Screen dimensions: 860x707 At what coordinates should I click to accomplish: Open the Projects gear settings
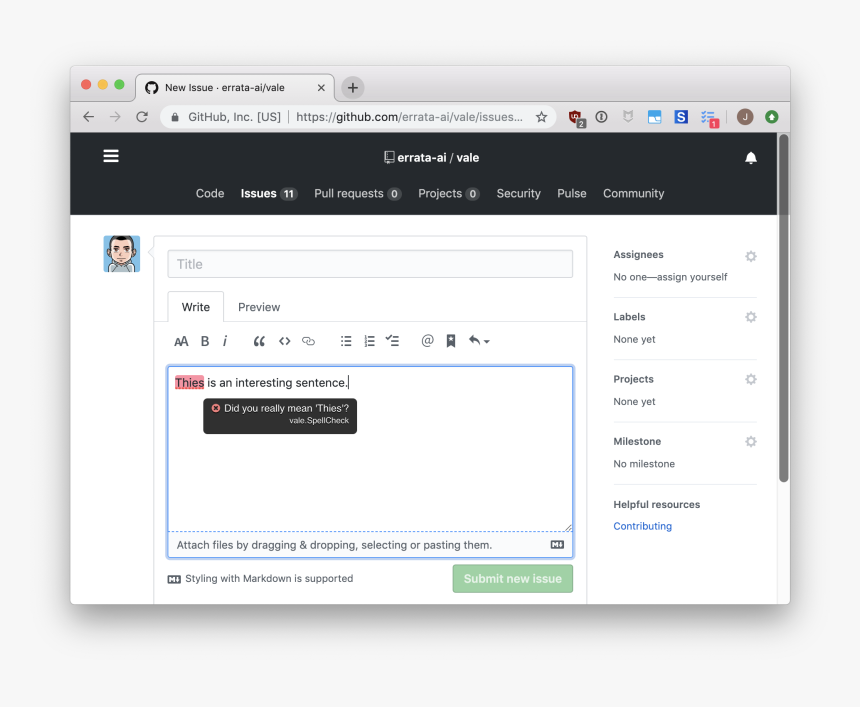pyautogui.click(x=751, y=380)
